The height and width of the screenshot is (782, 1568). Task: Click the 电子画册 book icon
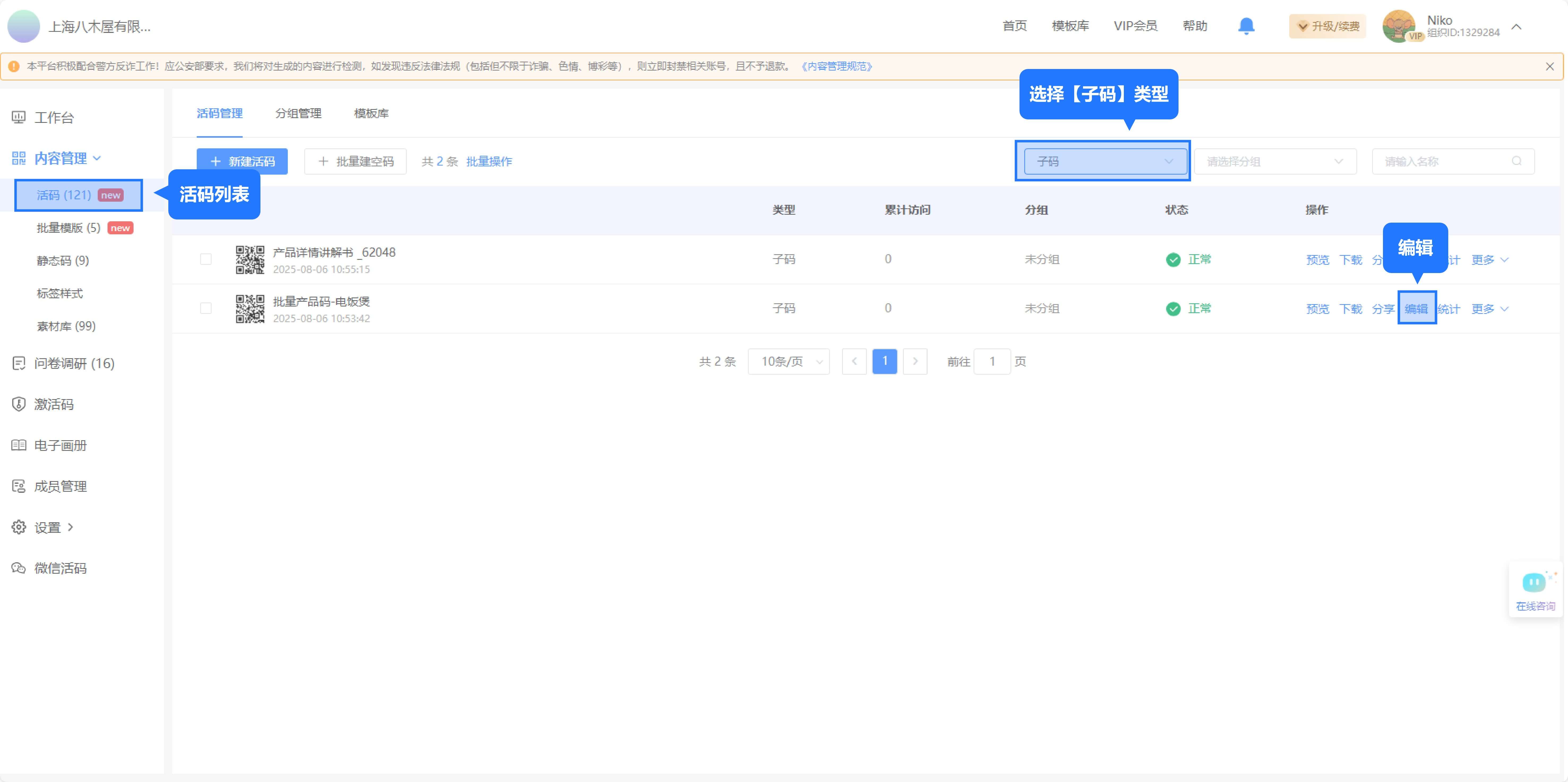(19, 445)
